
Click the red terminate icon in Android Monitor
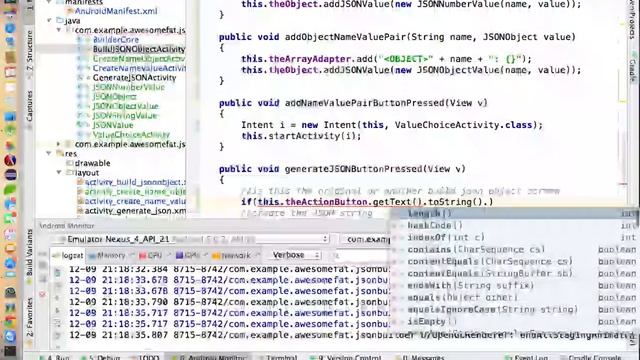pos(42,294)
